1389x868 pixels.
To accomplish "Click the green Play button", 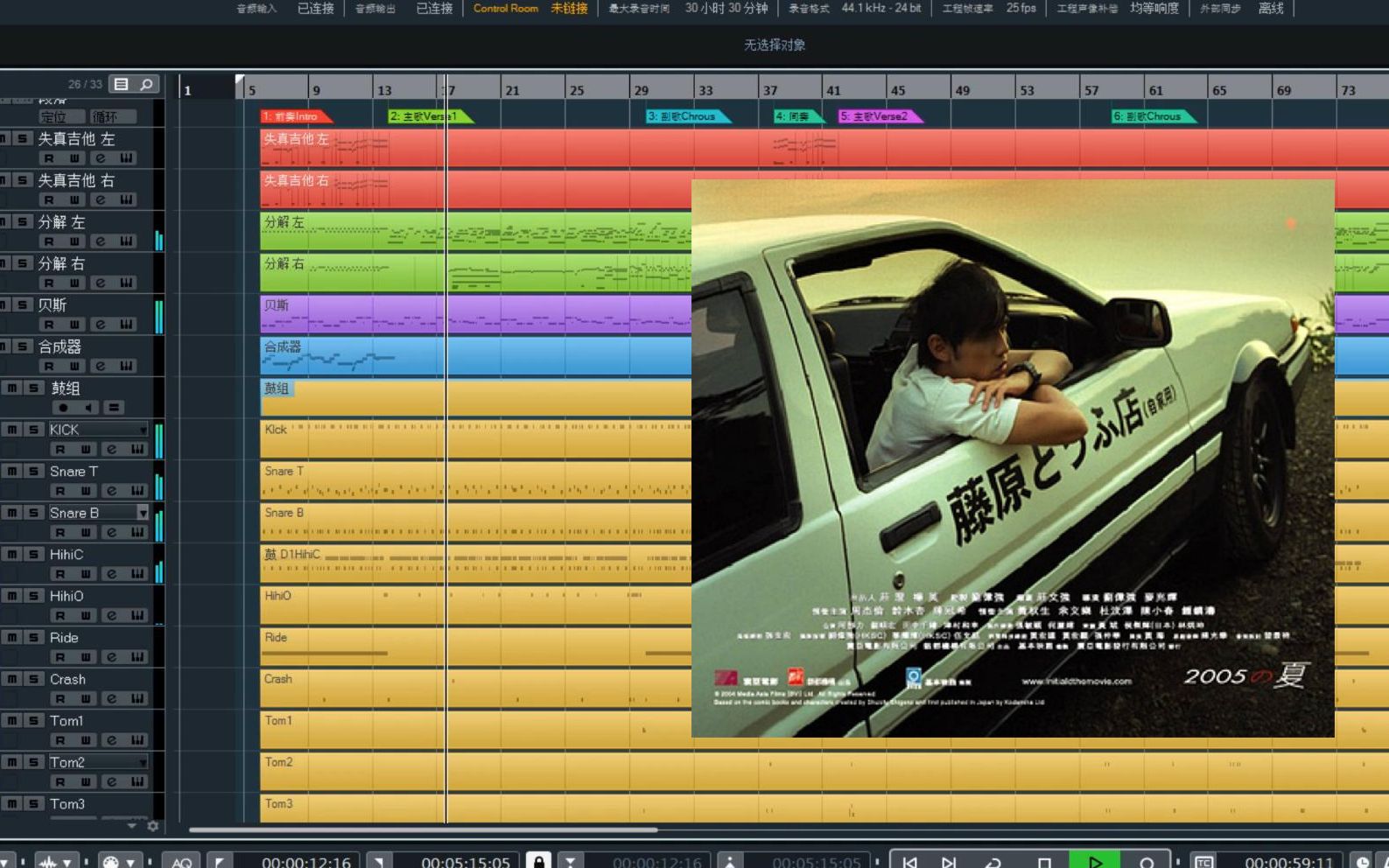I will 1095,861.
